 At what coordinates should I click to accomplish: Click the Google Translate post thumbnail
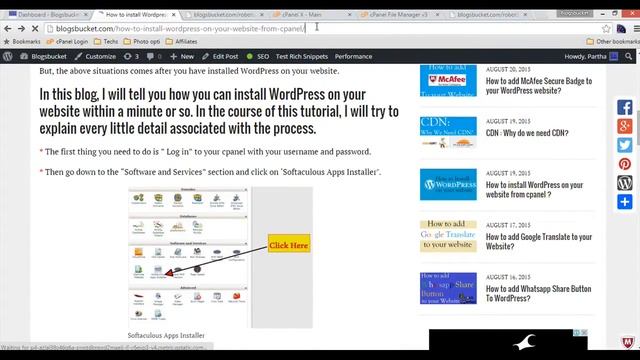tap(448, 236)
